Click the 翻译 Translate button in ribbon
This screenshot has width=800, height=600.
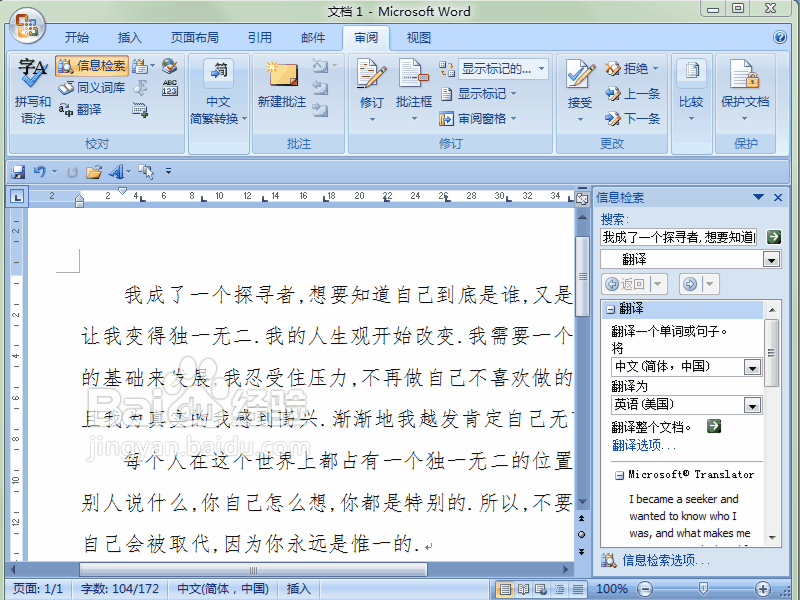[x=80, y=109]
